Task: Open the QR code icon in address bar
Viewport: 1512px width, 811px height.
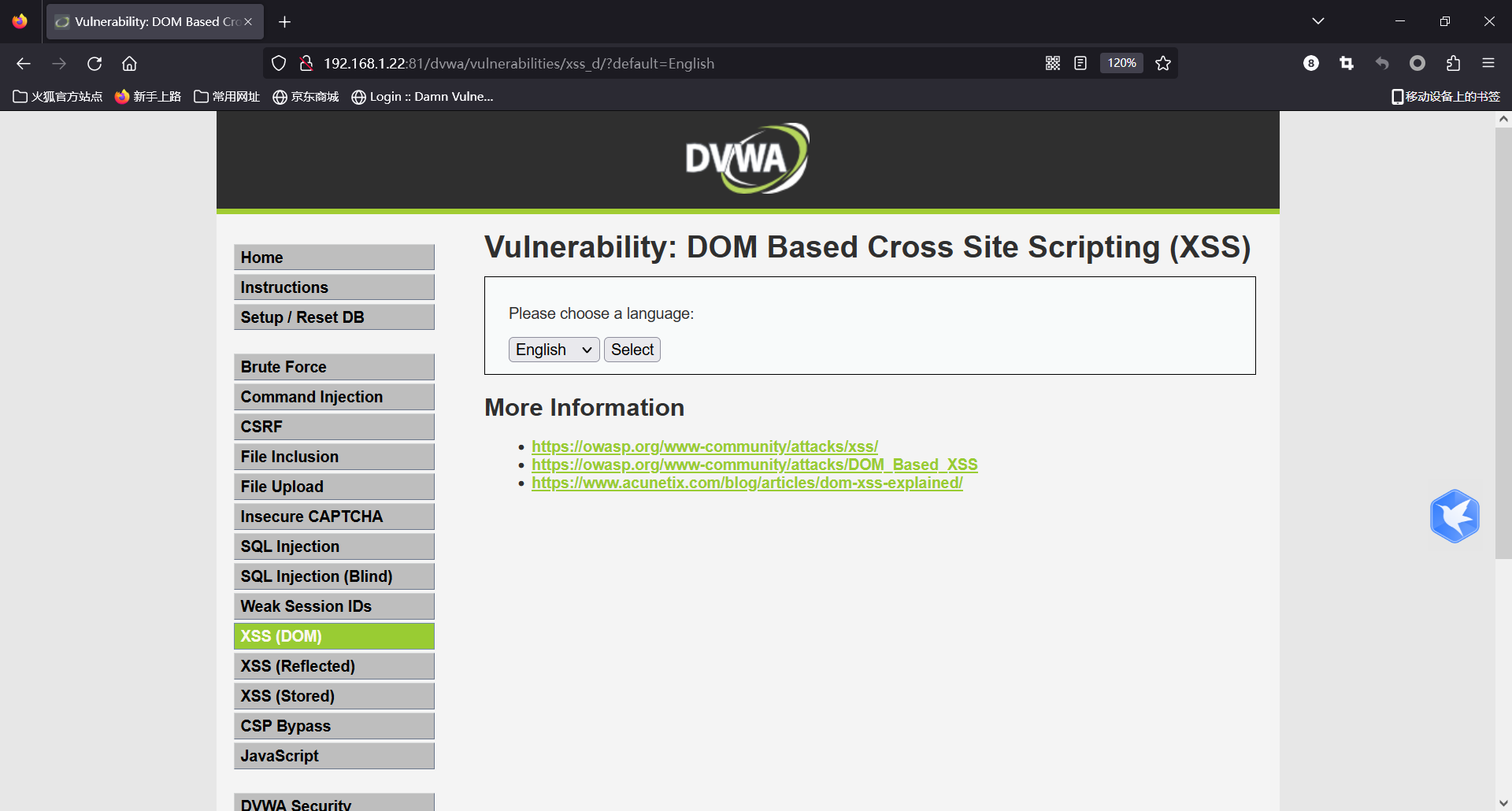Action: 1053,64
